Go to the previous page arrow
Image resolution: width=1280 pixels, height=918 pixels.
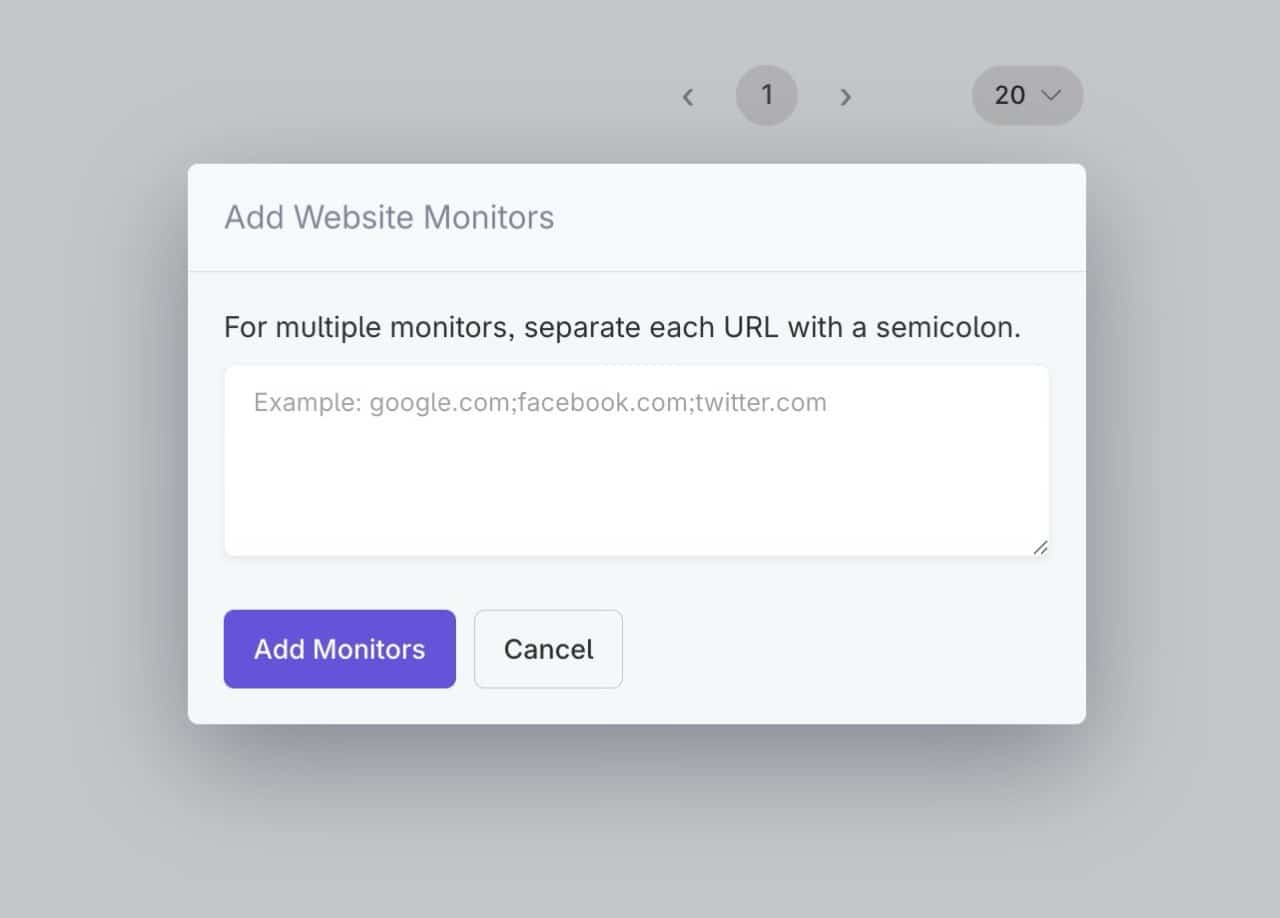(688, 97)
